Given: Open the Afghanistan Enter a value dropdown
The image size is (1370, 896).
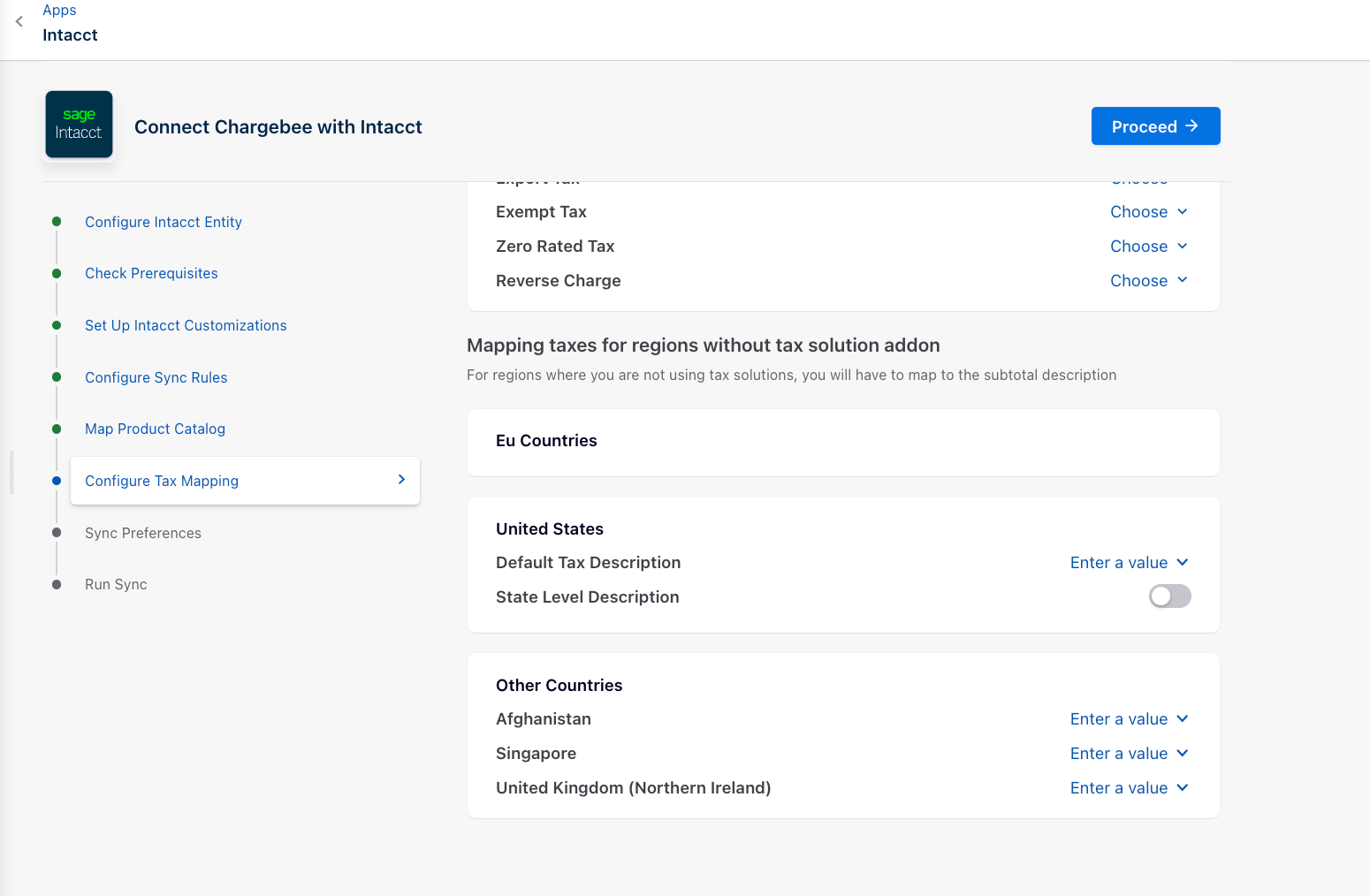Looking at the screenshot, I should coord(1129,719).
